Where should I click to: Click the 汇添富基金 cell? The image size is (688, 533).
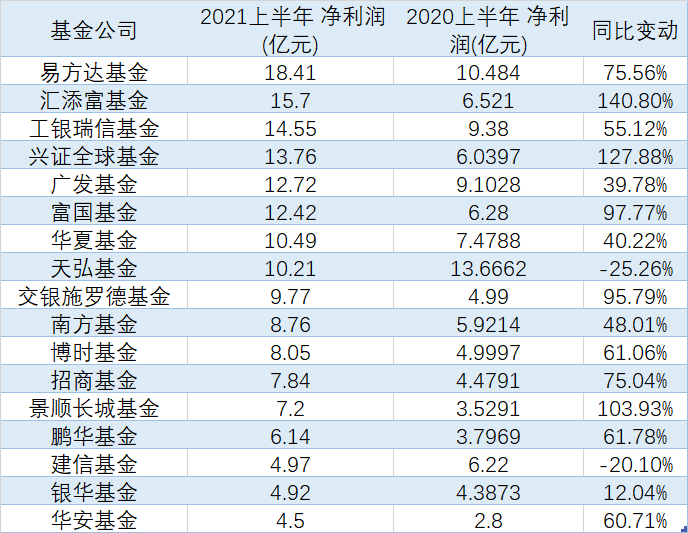point(94,99)
